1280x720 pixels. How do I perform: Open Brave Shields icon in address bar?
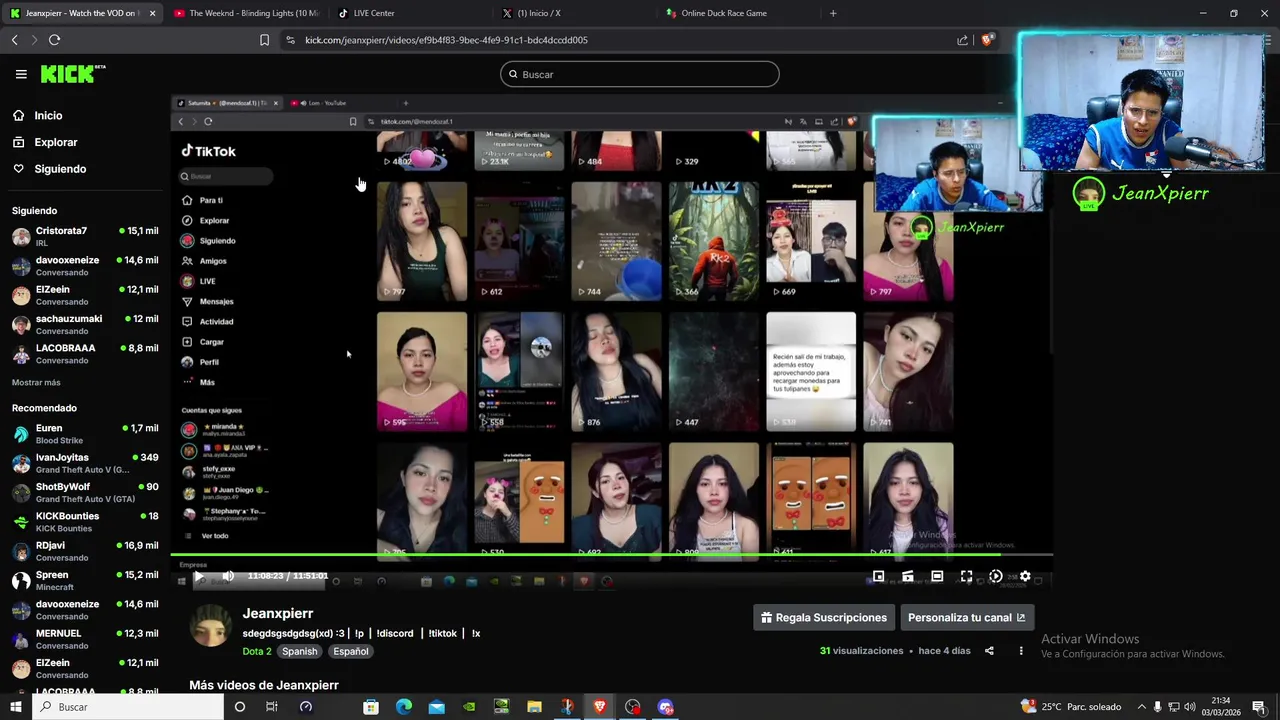987,40
